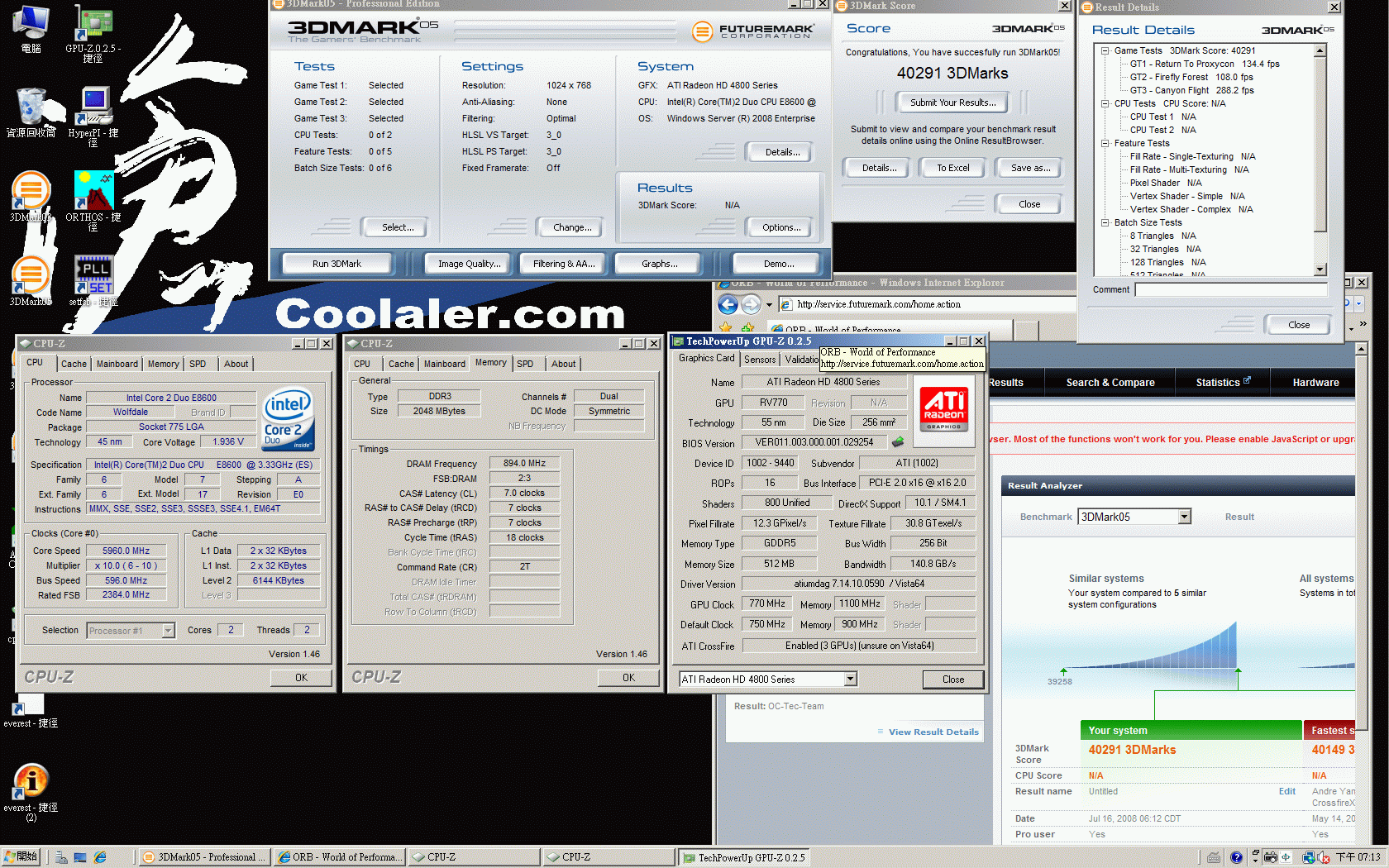The image size is (1389, 868).
Task: Click Submit Your Results button
Action: [x=952, y=103]
